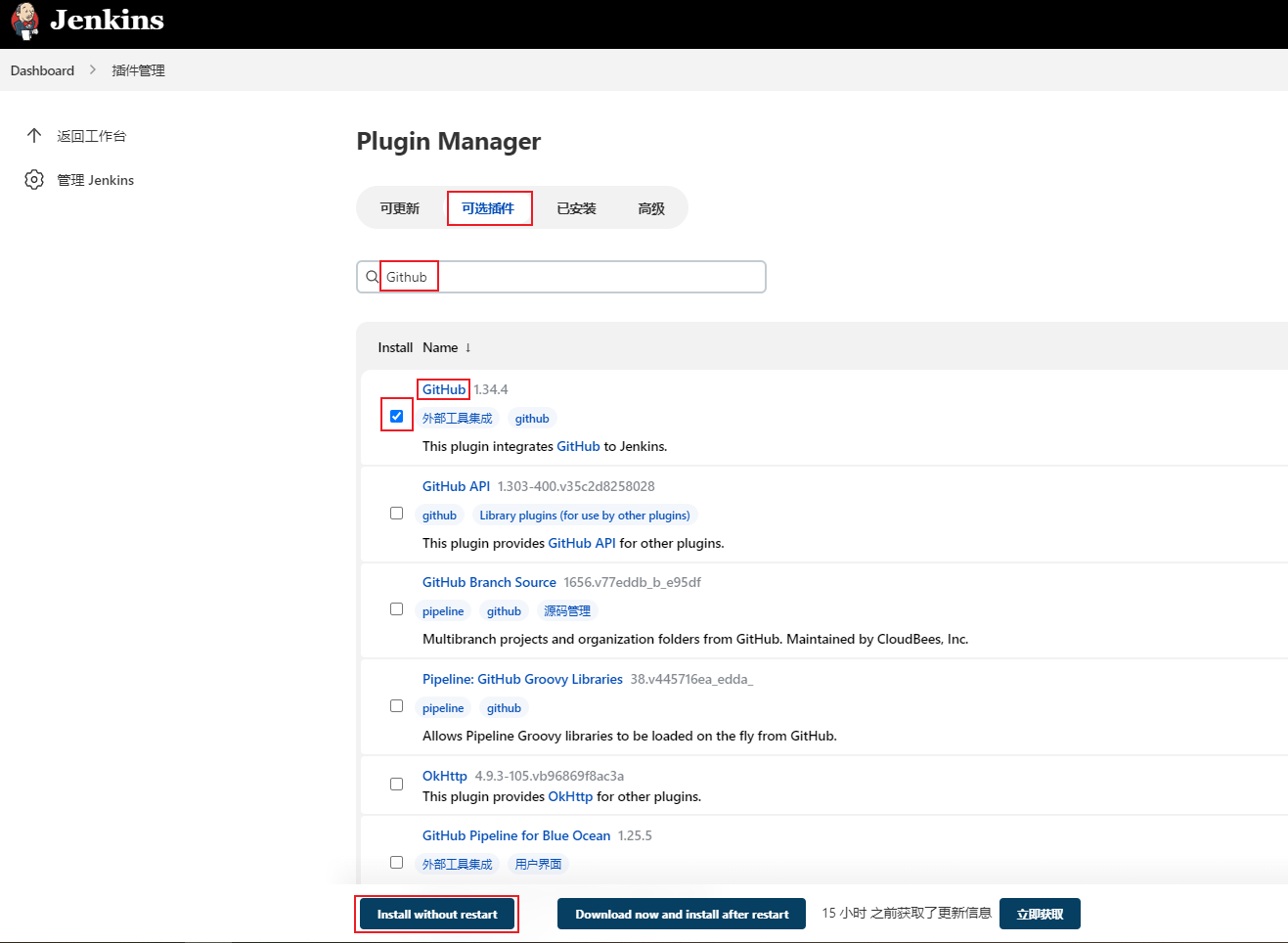Click the 源码管理 tag
This screenshot has width=1288, height=943.
567,610
